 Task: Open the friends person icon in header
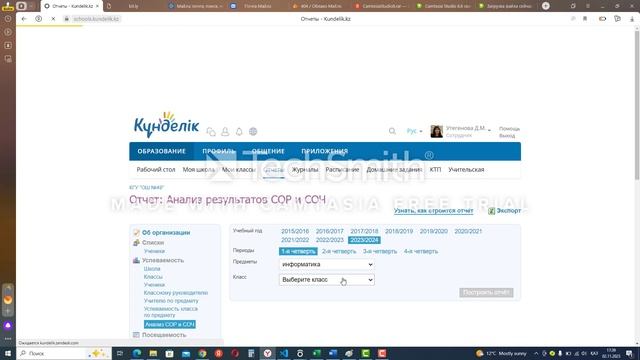click(x=225, y=131)
